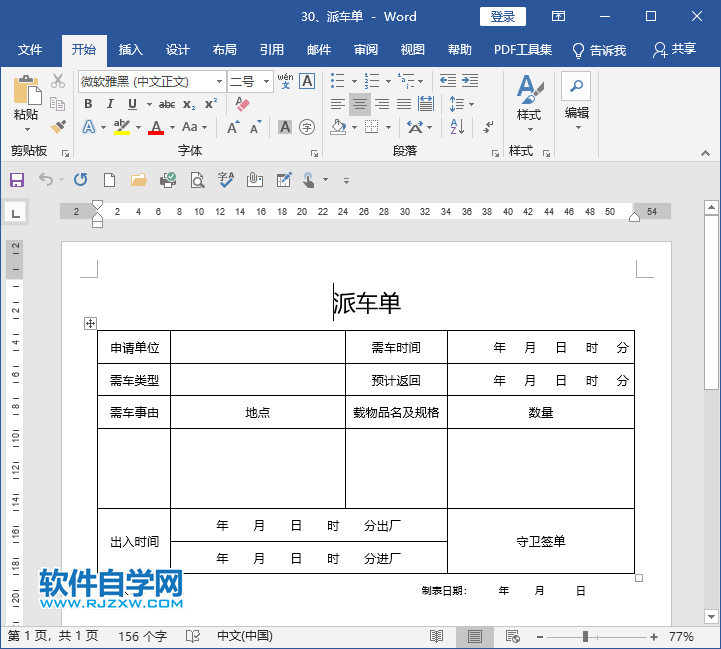Collapse the ribbon with chevron
This screenshot has height=649, width=721.
tap(705, 153)
